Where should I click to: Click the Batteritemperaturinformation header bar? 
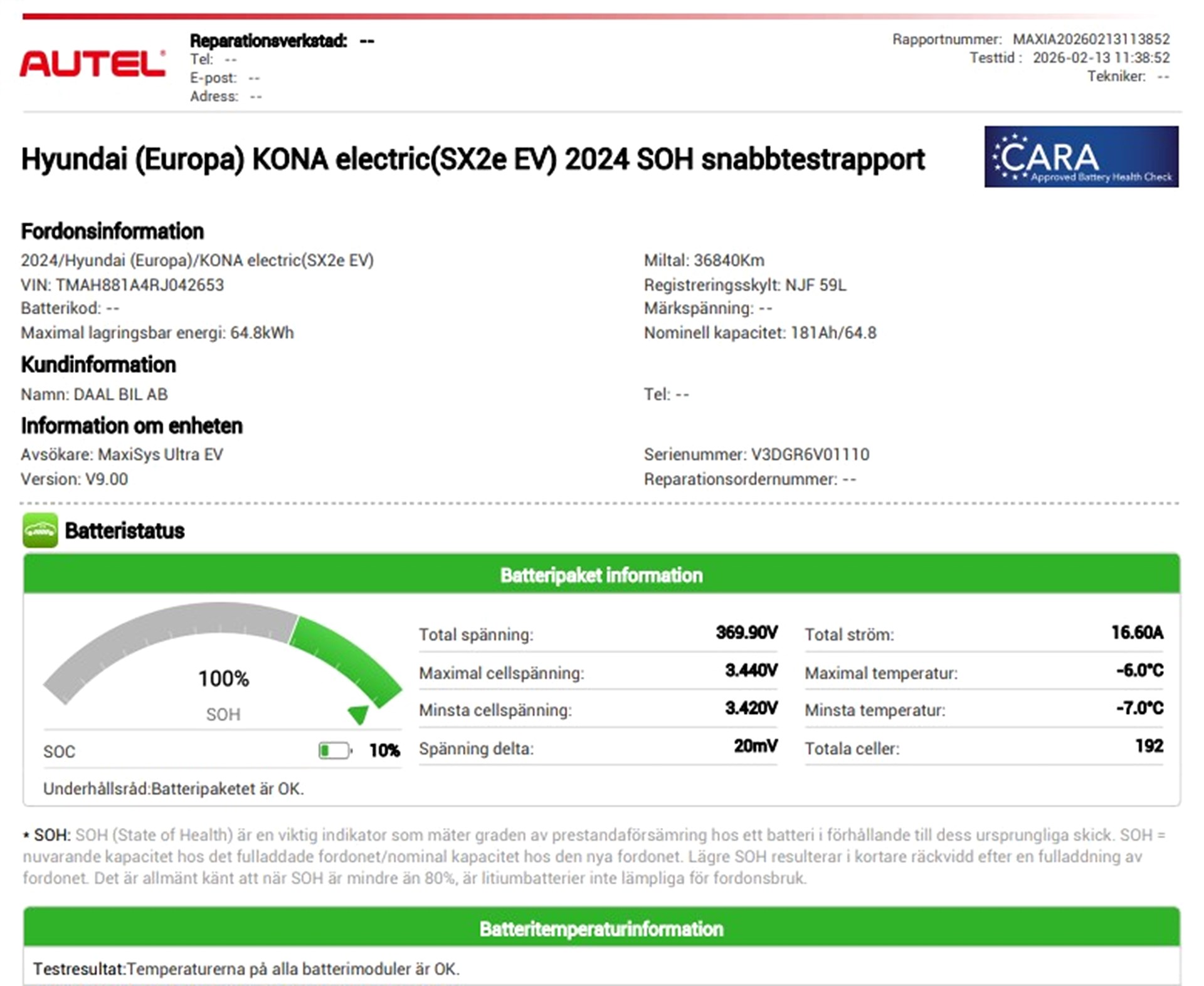(601, 928)
